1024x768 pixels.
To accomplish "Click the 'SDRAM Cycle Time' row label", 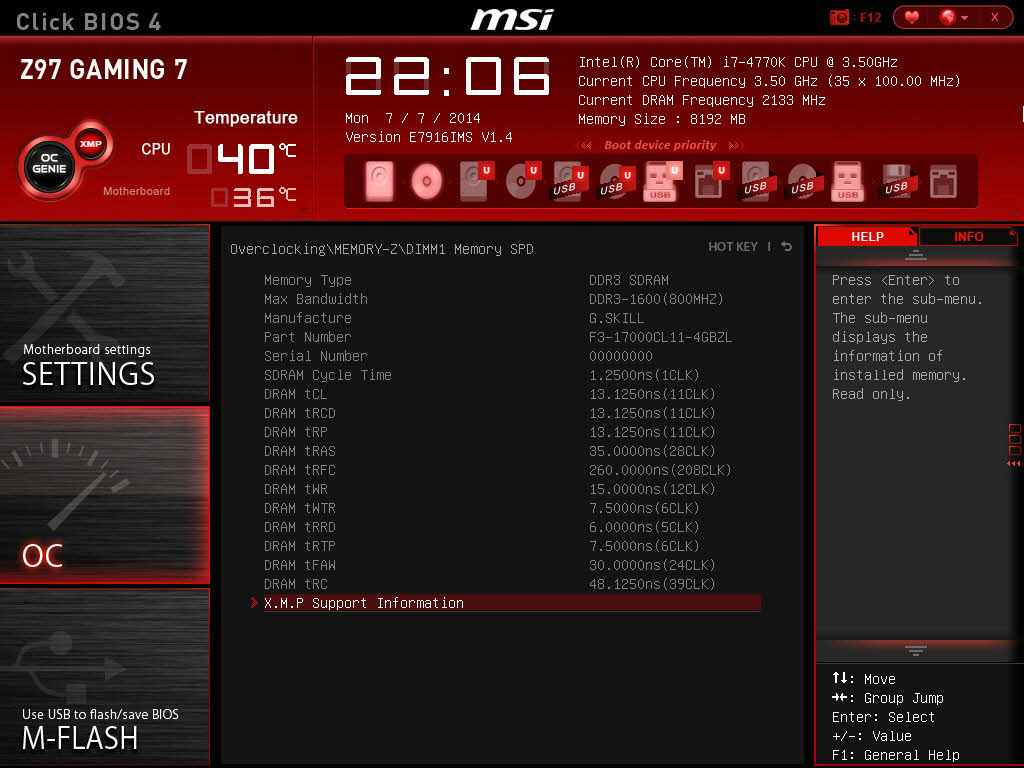I will pos(328,375).
